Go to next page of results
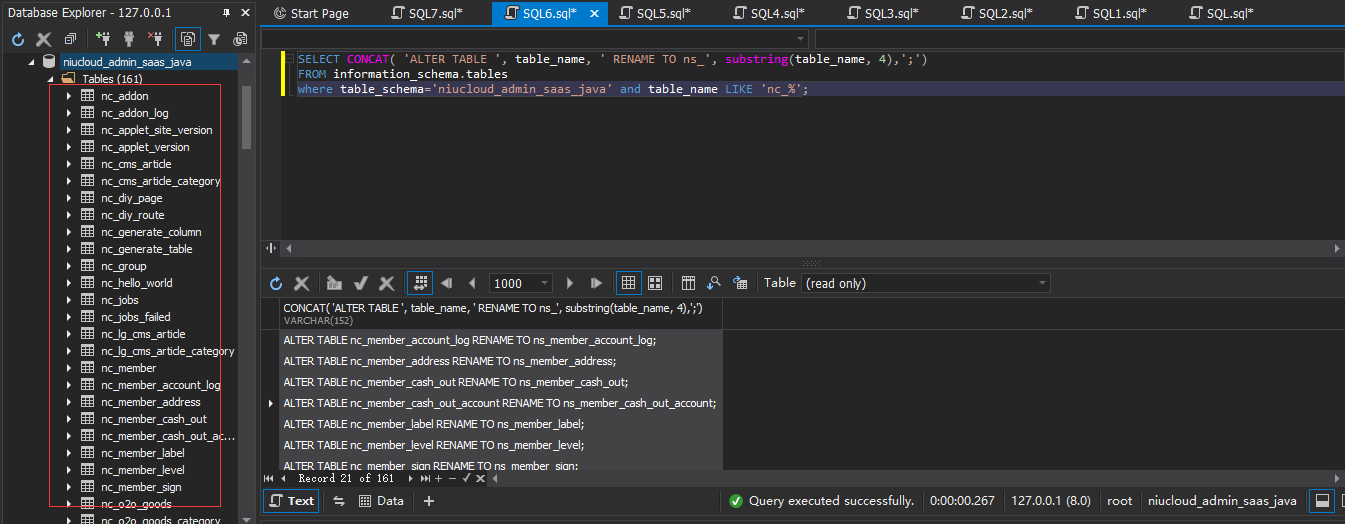Viewport: 1345px width, 524px height. pyautogui.click(x=570, y=283)
